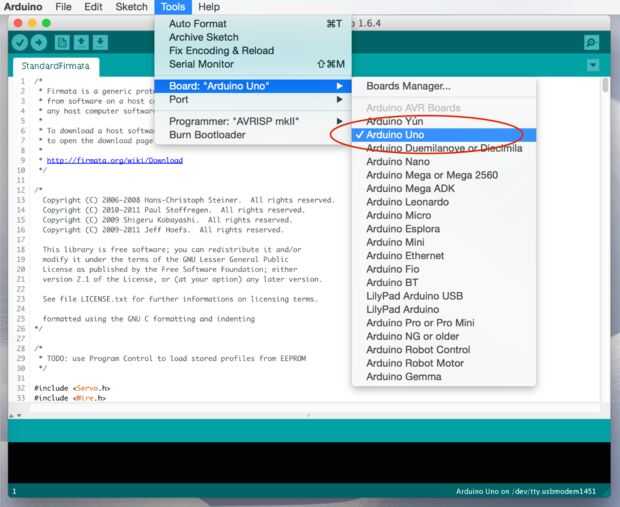620x507 pixels.
Task: Select Arduino Nano board
Action: point(444,162)
